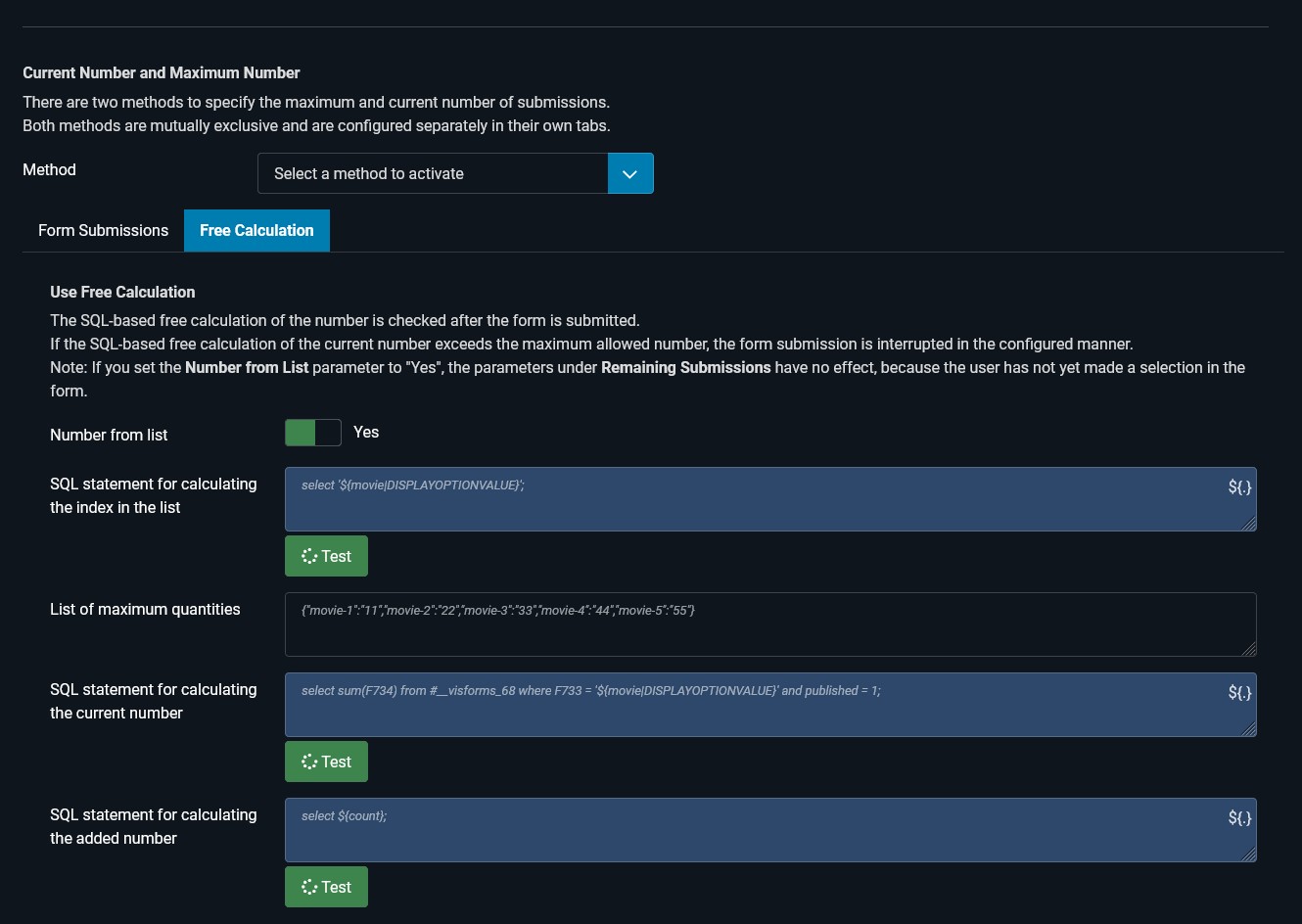Image resolution: width=1302 pixels, height=924 pixels.
Task: Click inside the index calculation SQL textarea
Action: (x=685, y=499)
